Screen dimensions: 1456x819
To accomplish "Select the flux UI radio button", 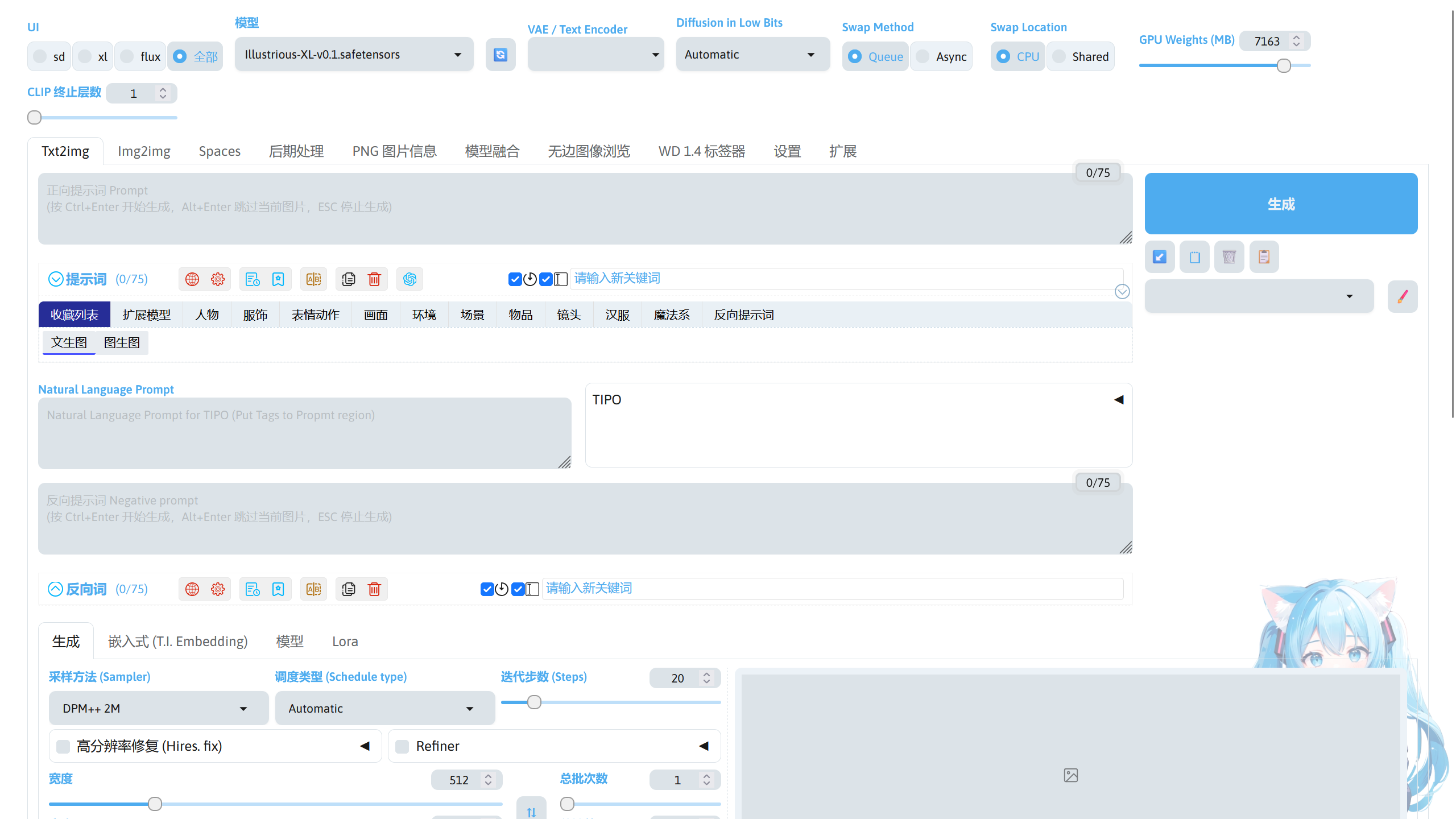I will [x=127, y=56].
